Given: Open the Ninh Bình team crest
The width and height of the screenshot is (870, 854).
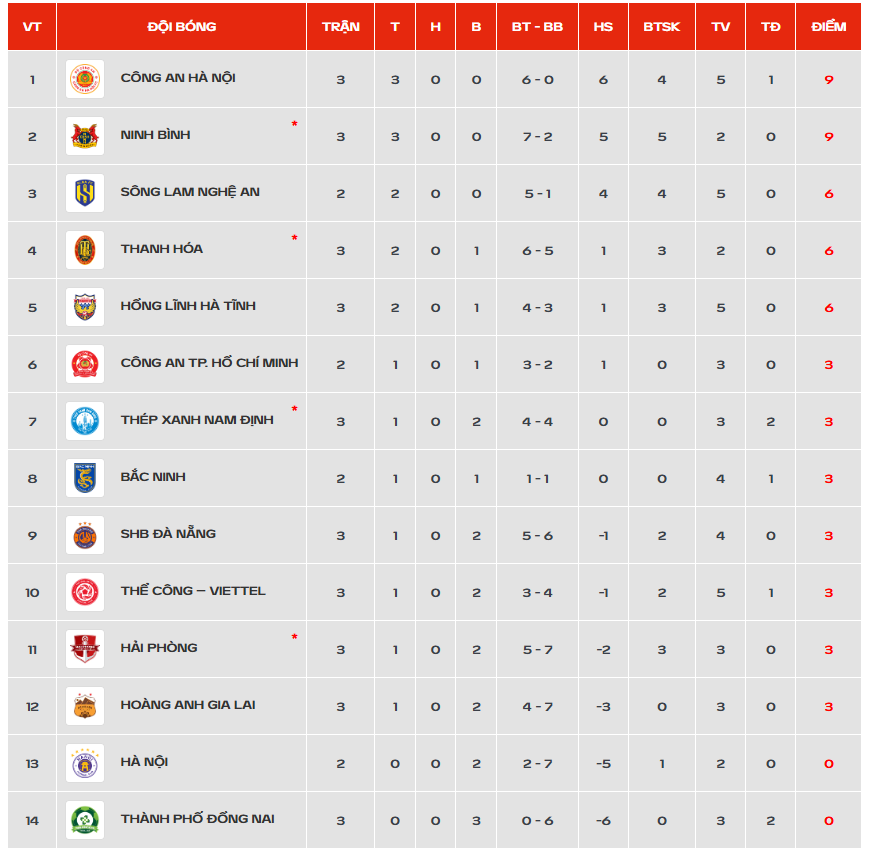Looking at the screenshot, I should 85,136.
